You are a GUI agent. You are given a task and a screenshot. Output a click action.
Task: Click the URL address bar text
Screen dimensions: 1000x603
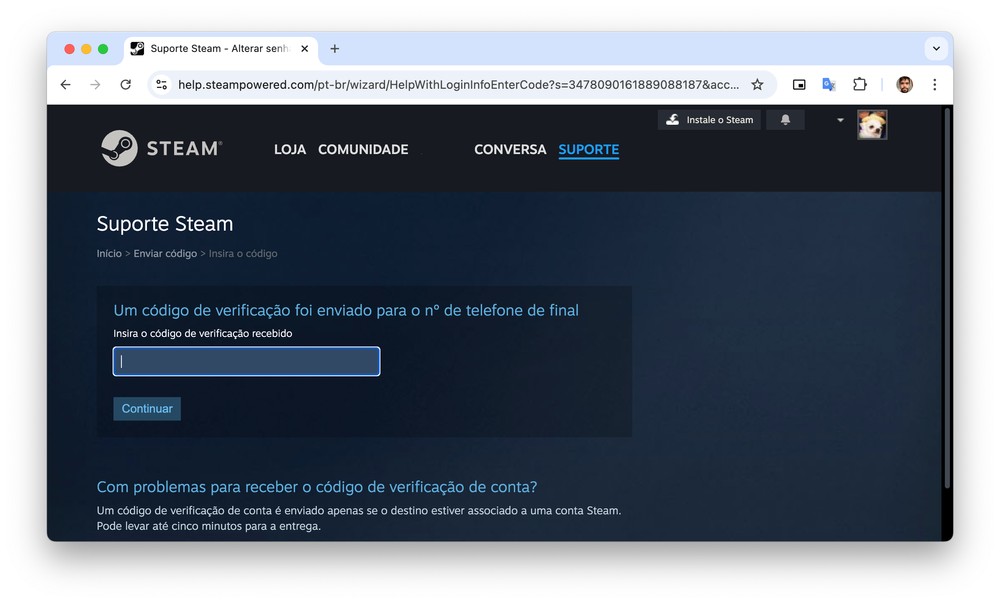458,85
